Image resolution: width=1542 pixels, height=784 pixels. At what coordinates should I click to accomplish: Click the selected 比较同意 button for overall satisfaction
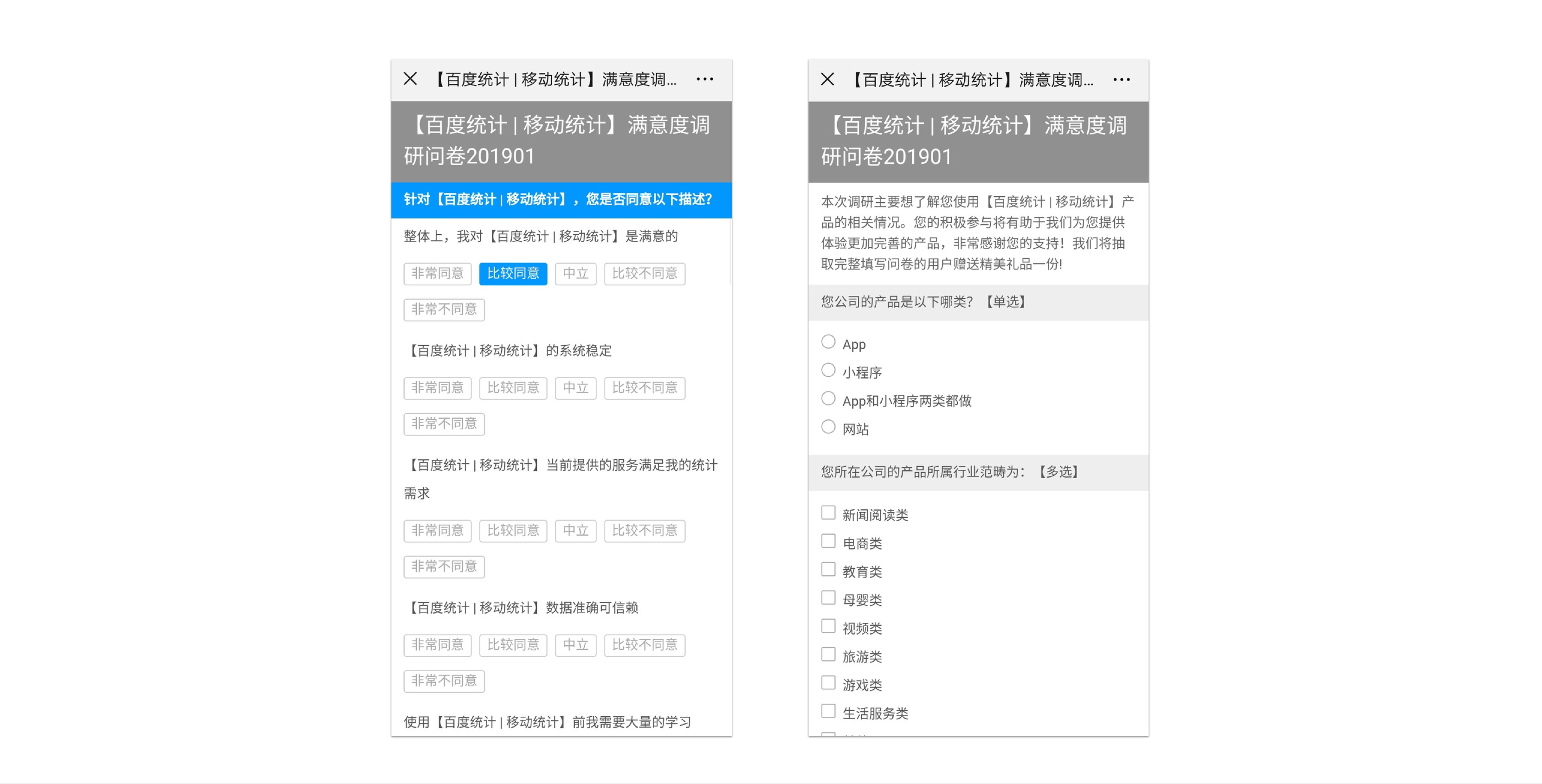[513, 274]
